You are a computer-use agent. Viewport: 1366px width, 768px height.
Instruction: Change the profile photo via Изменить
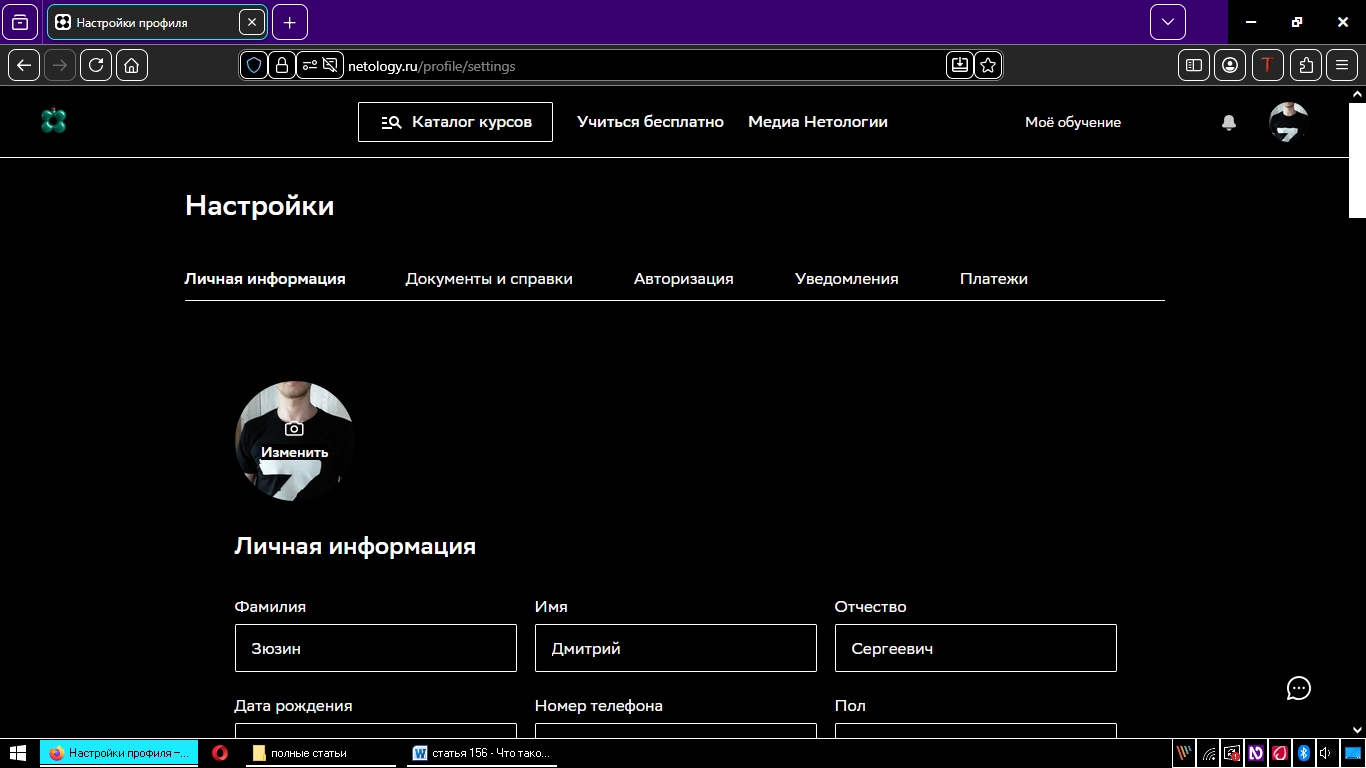294,441
